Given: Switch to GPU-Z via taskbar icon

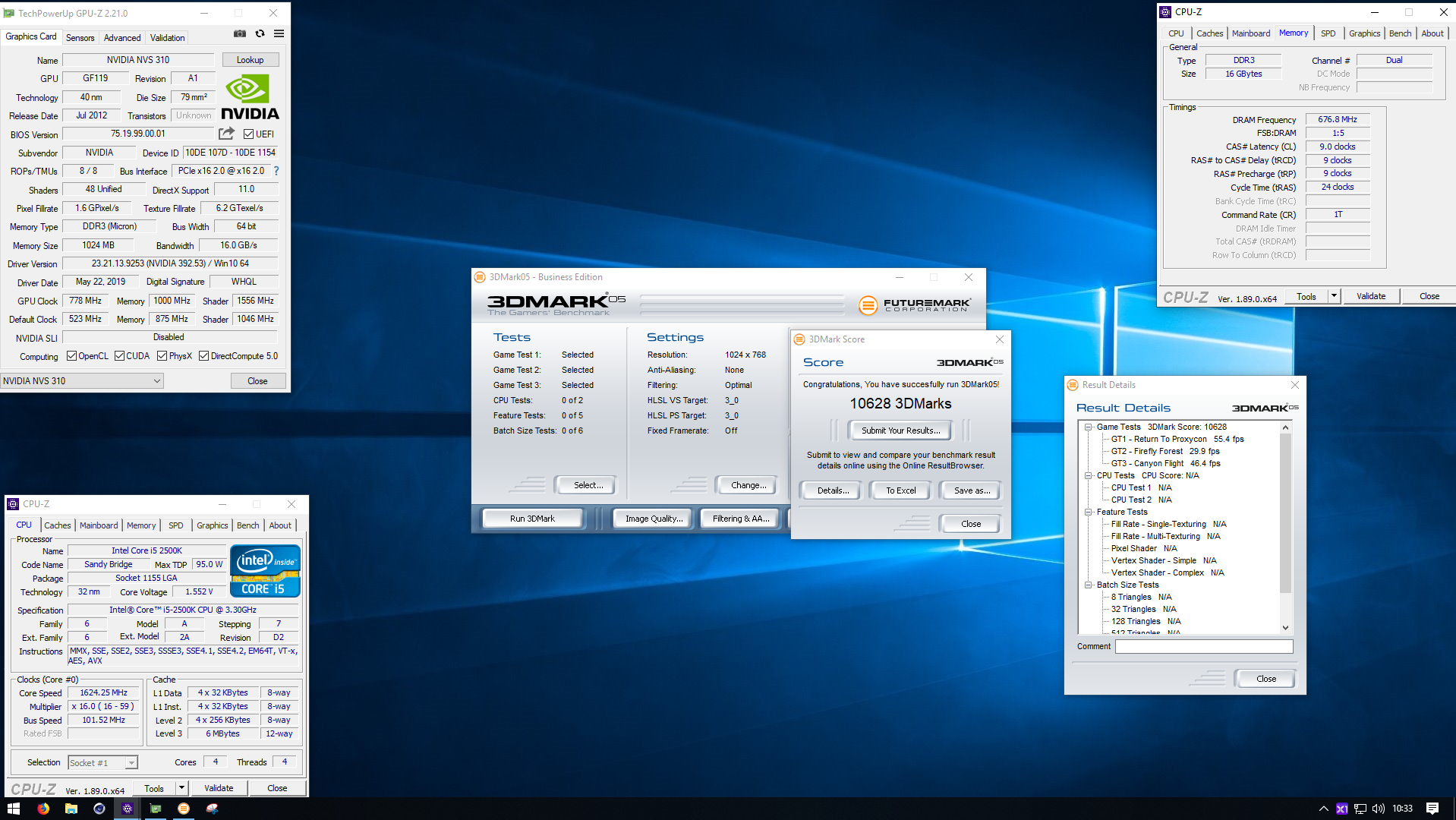Looking at the screenshot, I should click(155, 809).
